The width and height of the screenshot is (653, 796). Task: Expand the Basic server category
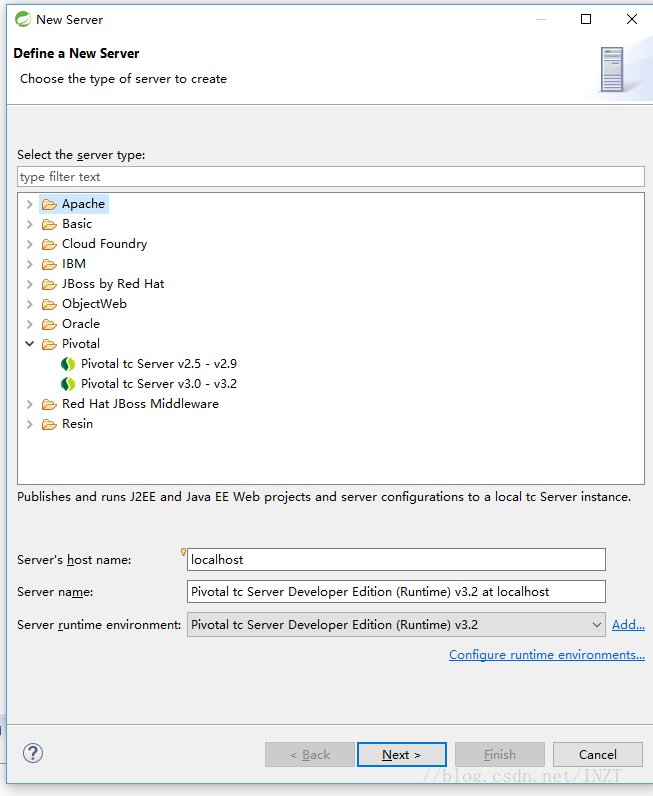[29, 224]
